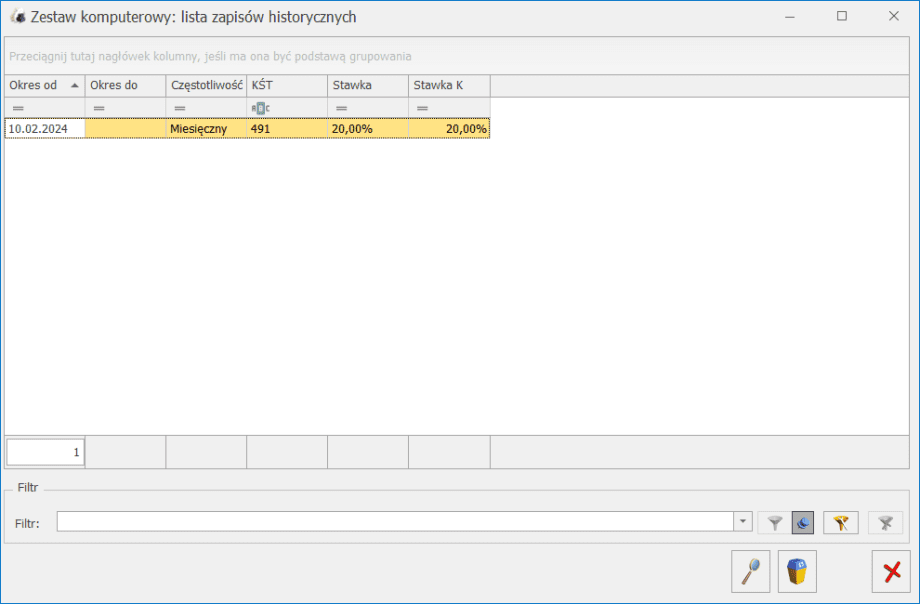920x604 pixels.
Task: Click the sort arrow on Okres od header
Action: tap(75, 86)
